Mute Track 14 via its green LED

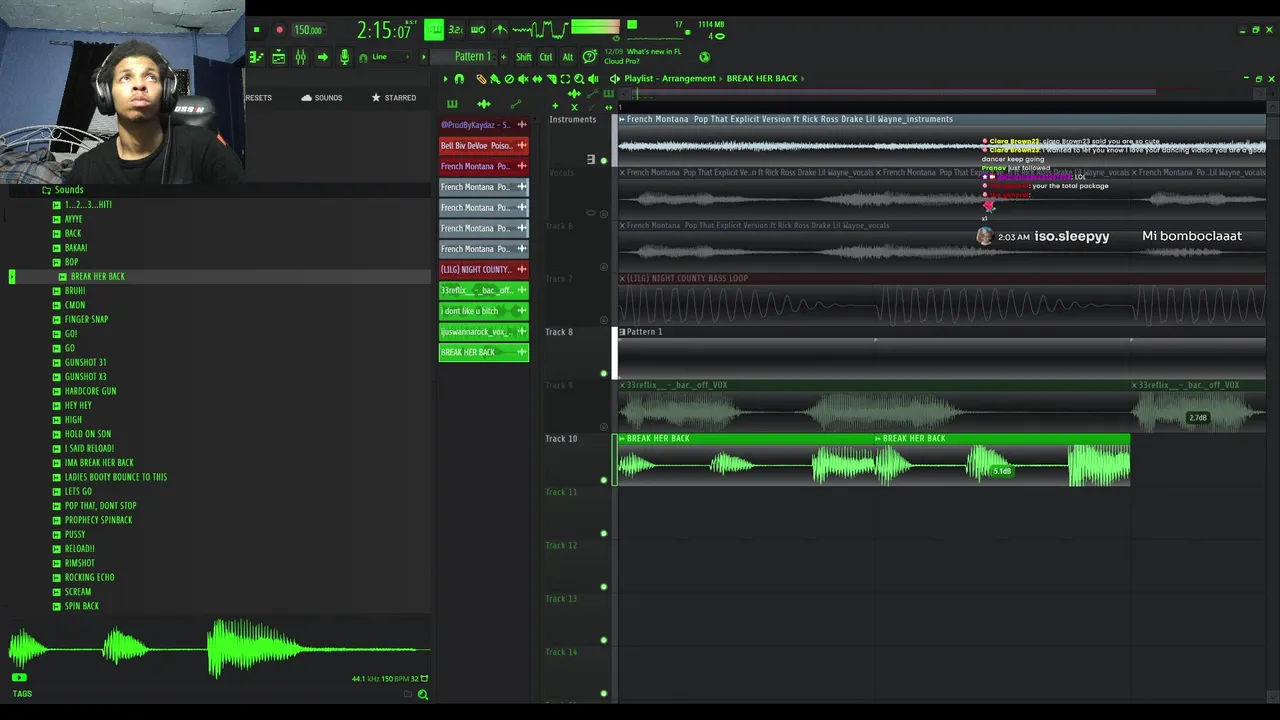tap(603, 693)
